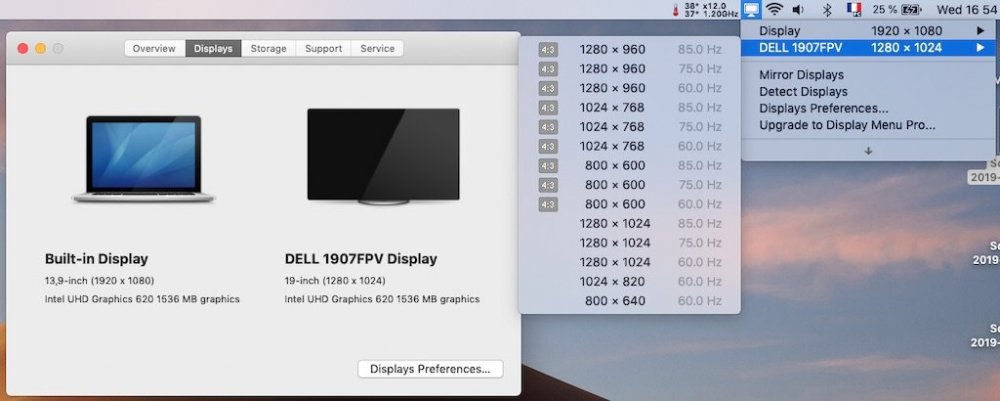Select 1024 × 768 at 60.0 Hz

(629, 146)
